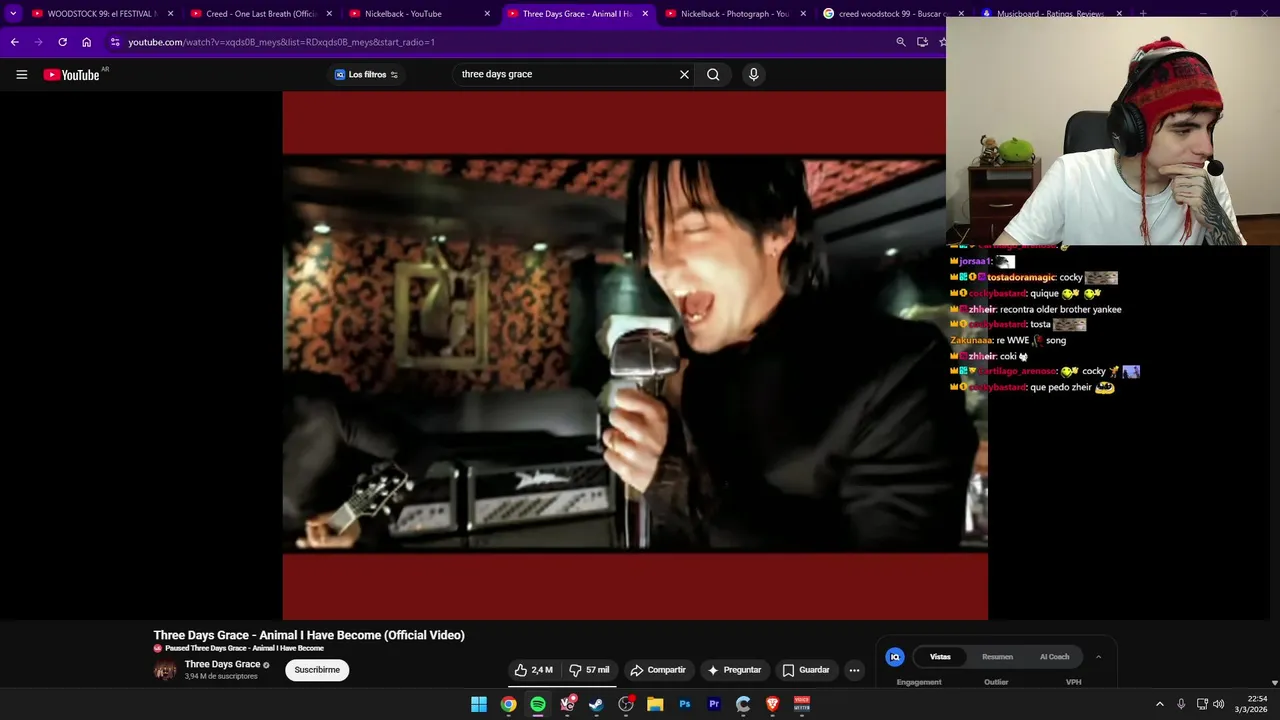The width and height of the screenshot is (1280, 720).
Task: Click the tray microphone icon
Action: point(1181,704)
